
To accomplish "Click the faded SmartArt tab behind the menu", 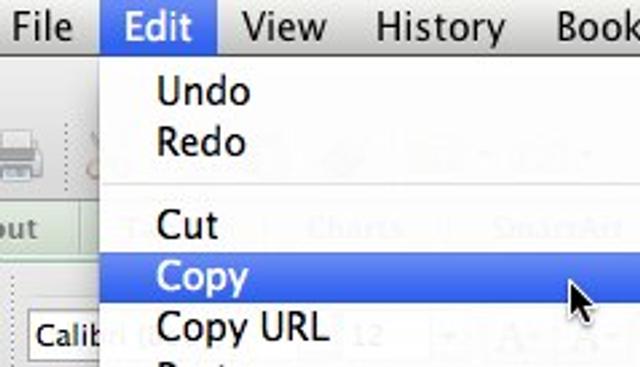I will click(557, 228).
